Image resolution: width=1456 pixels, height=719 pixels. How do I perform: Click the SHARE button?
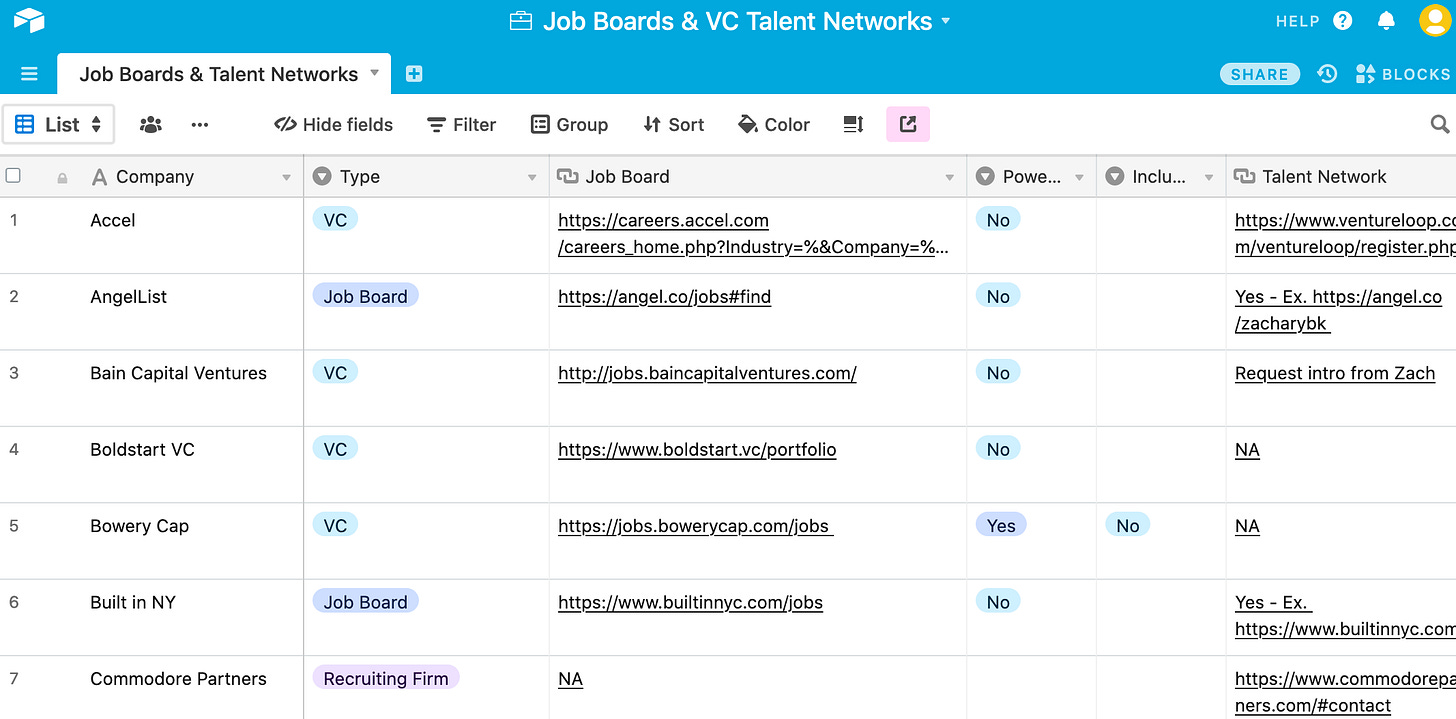pos(1260,74)
